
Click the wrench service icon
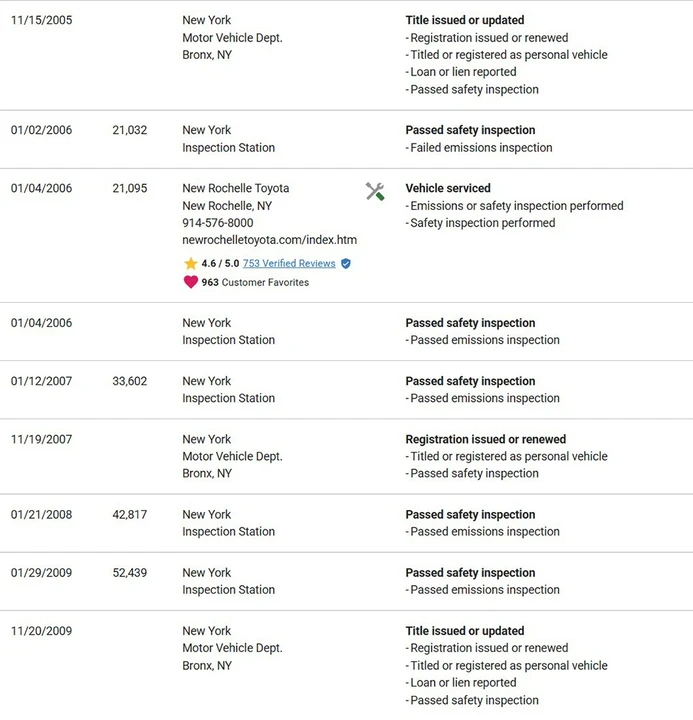[x=375, y=191]
